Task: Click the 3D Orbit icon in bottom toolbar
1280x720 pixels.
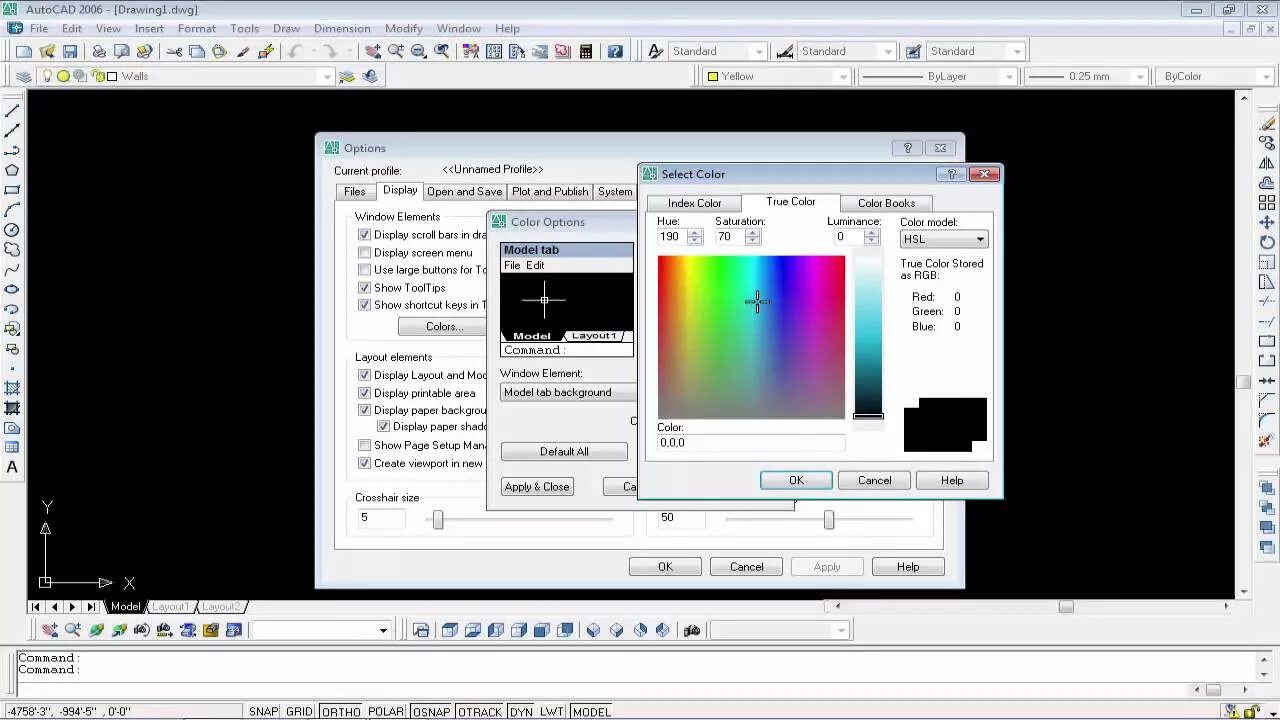Action: tap(96, 630)
